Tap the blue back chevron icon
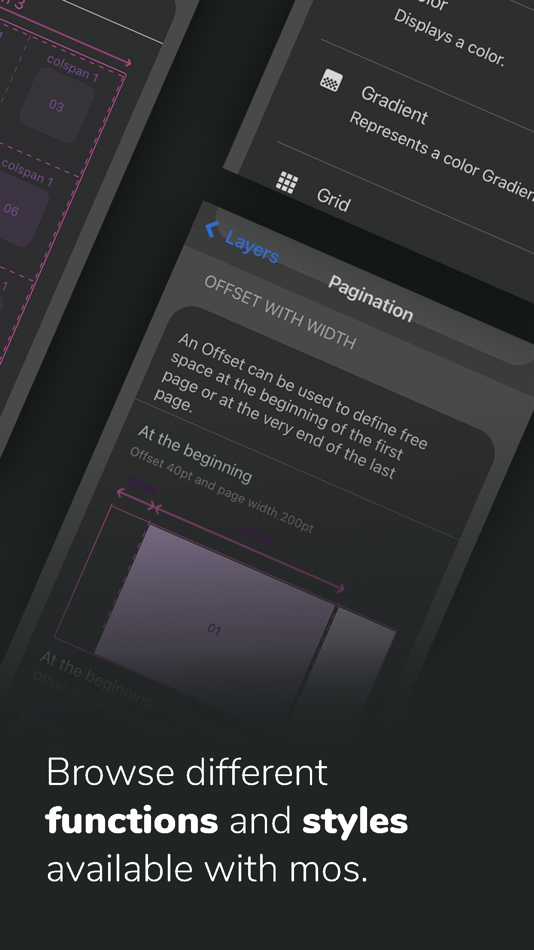The height and width of the screenshot is (950, 534). coord(212,229)
